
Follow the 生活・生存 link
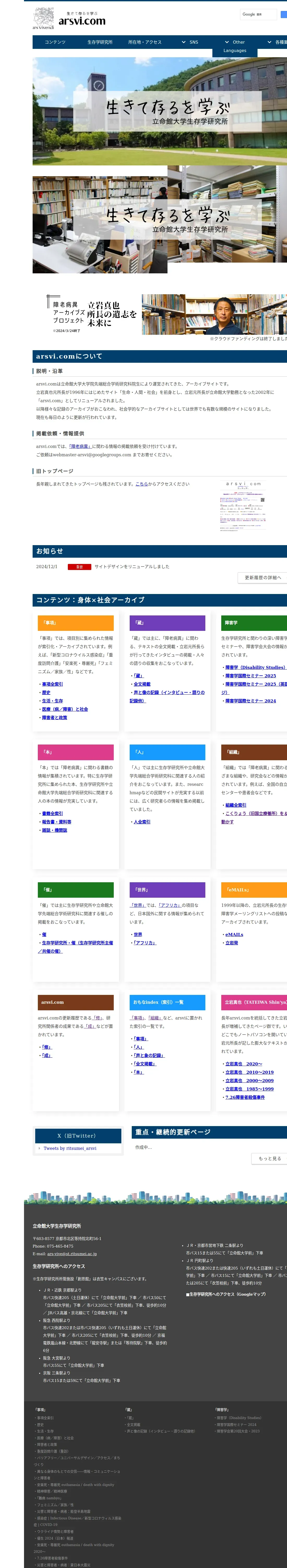(x=52, y=701)
